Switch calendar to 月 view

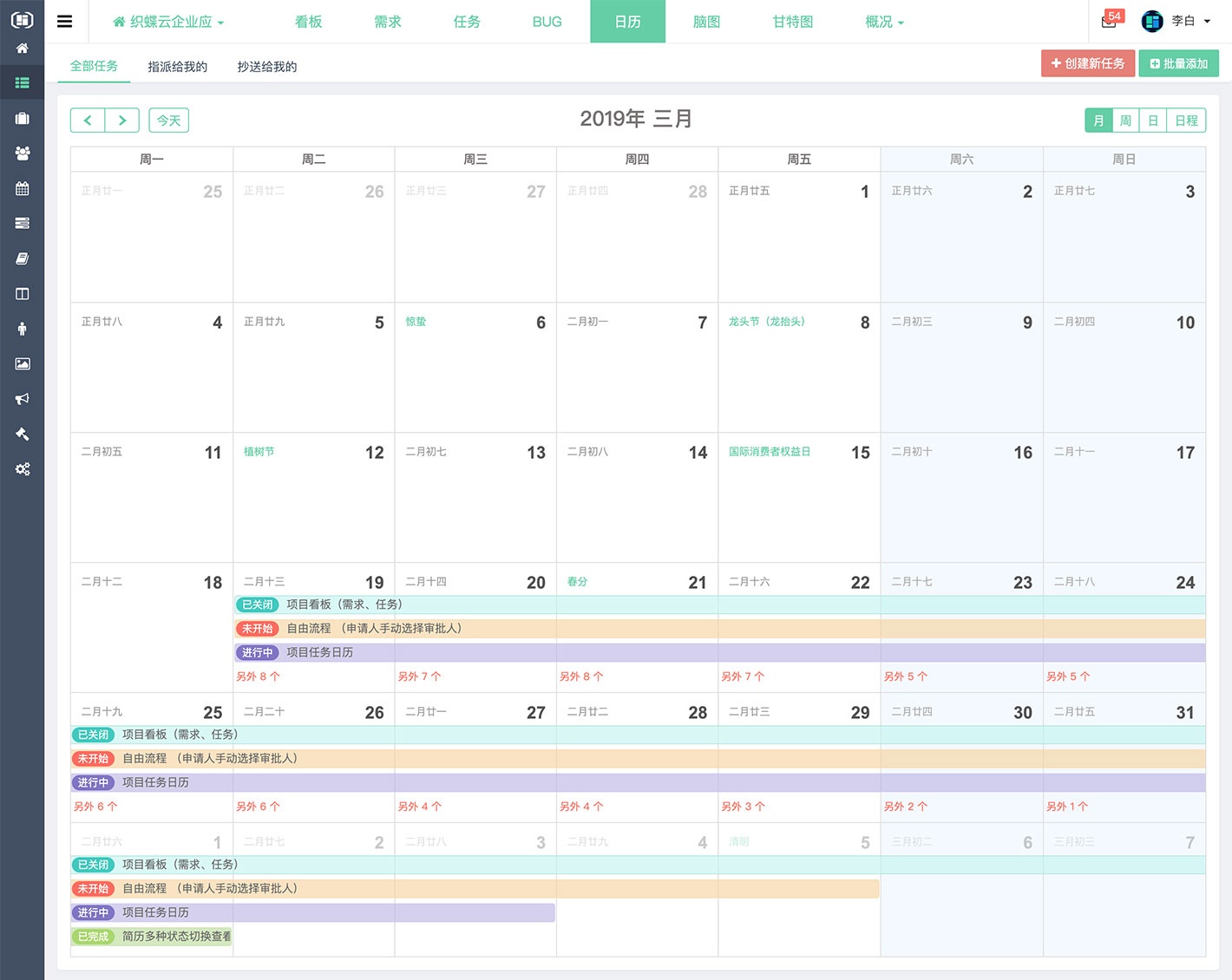(x=1098, y=121)
